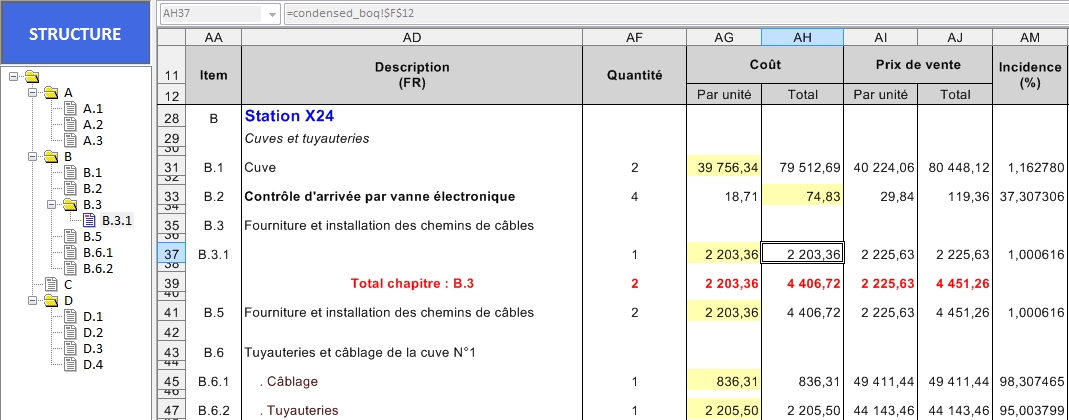Open the cell name box dropdown arrow

(x=273, y=14)
